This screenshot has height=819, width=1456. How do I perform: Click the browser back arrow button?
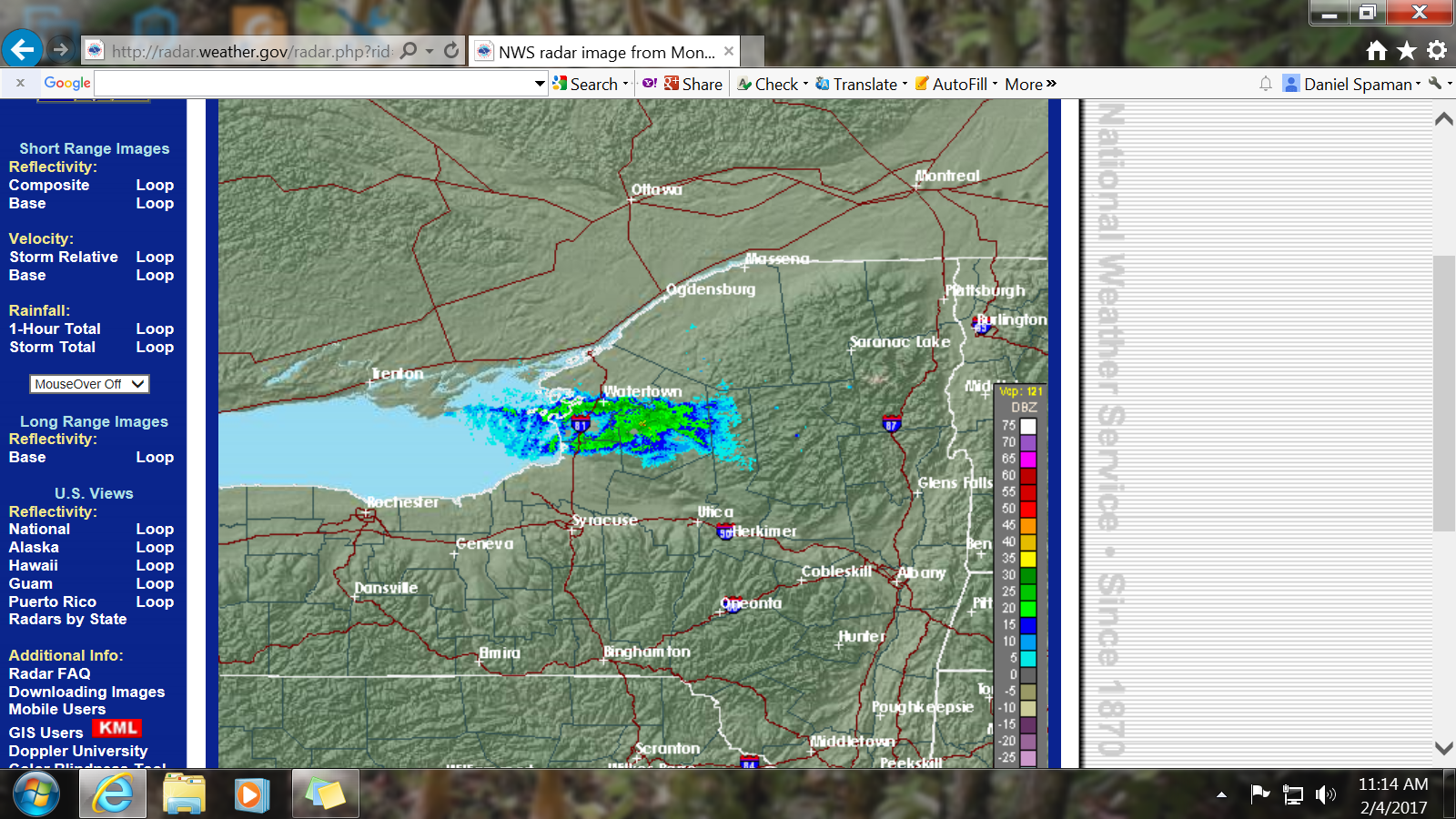(23, 49)
